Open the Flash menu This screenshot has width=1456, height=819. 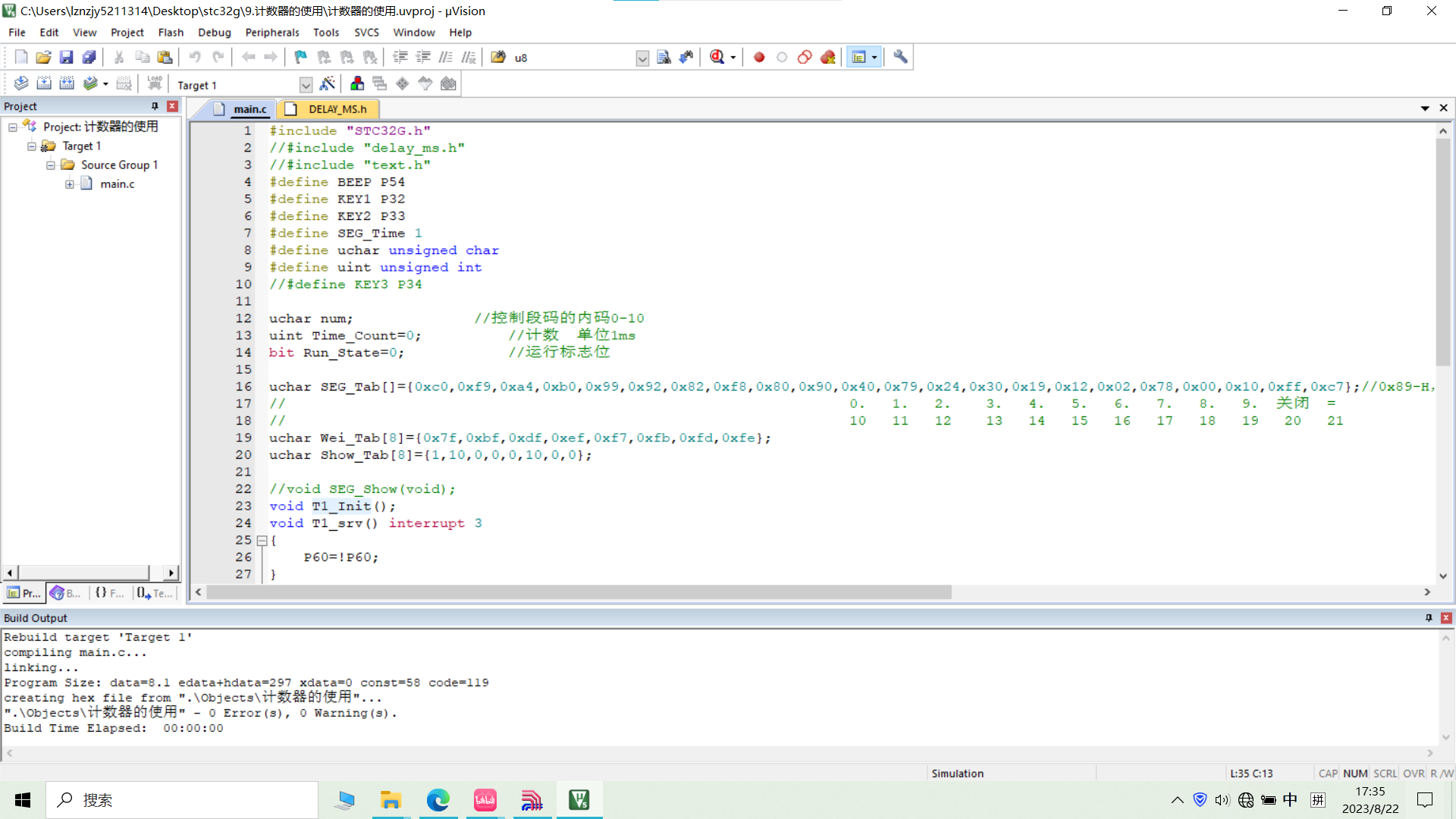(171, 33)
